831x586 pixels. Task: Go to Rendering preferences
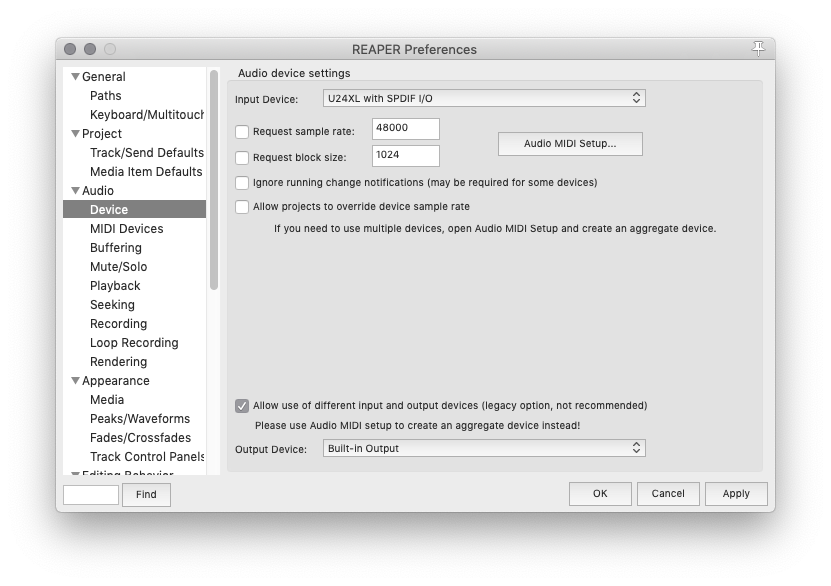119,362
